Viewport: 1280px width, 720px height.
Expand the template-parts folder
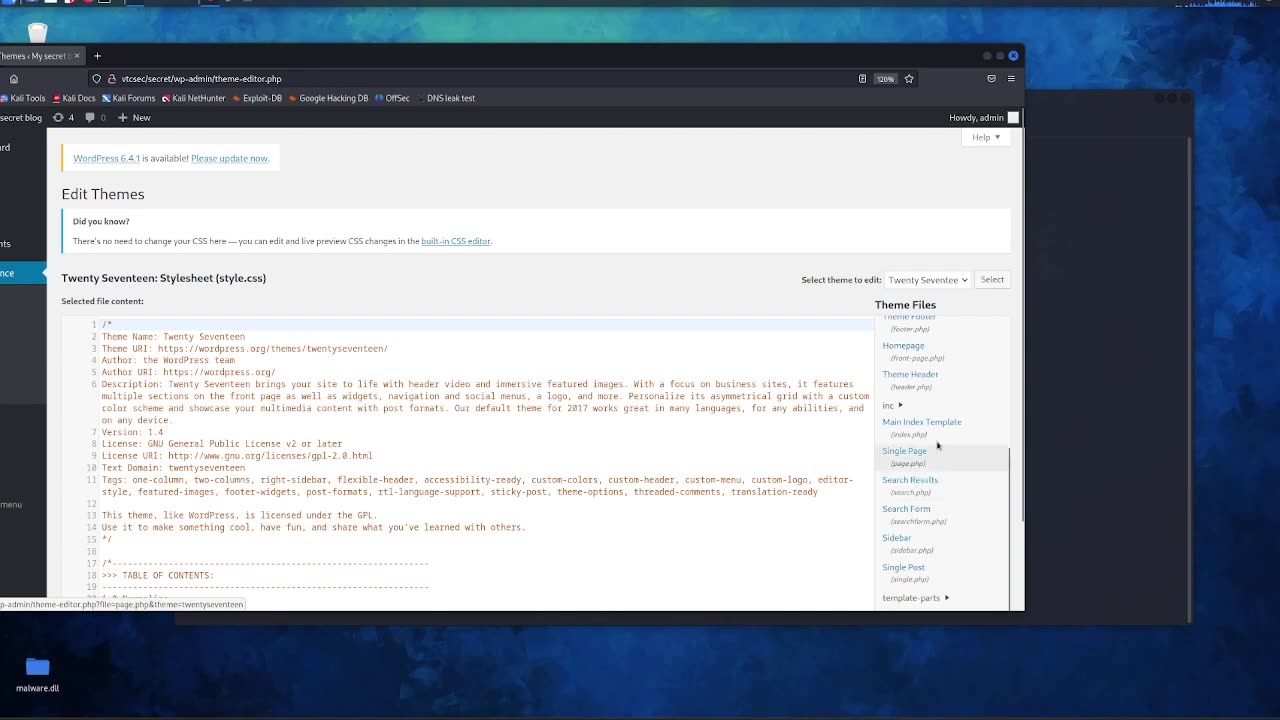(x=916, y=598)
